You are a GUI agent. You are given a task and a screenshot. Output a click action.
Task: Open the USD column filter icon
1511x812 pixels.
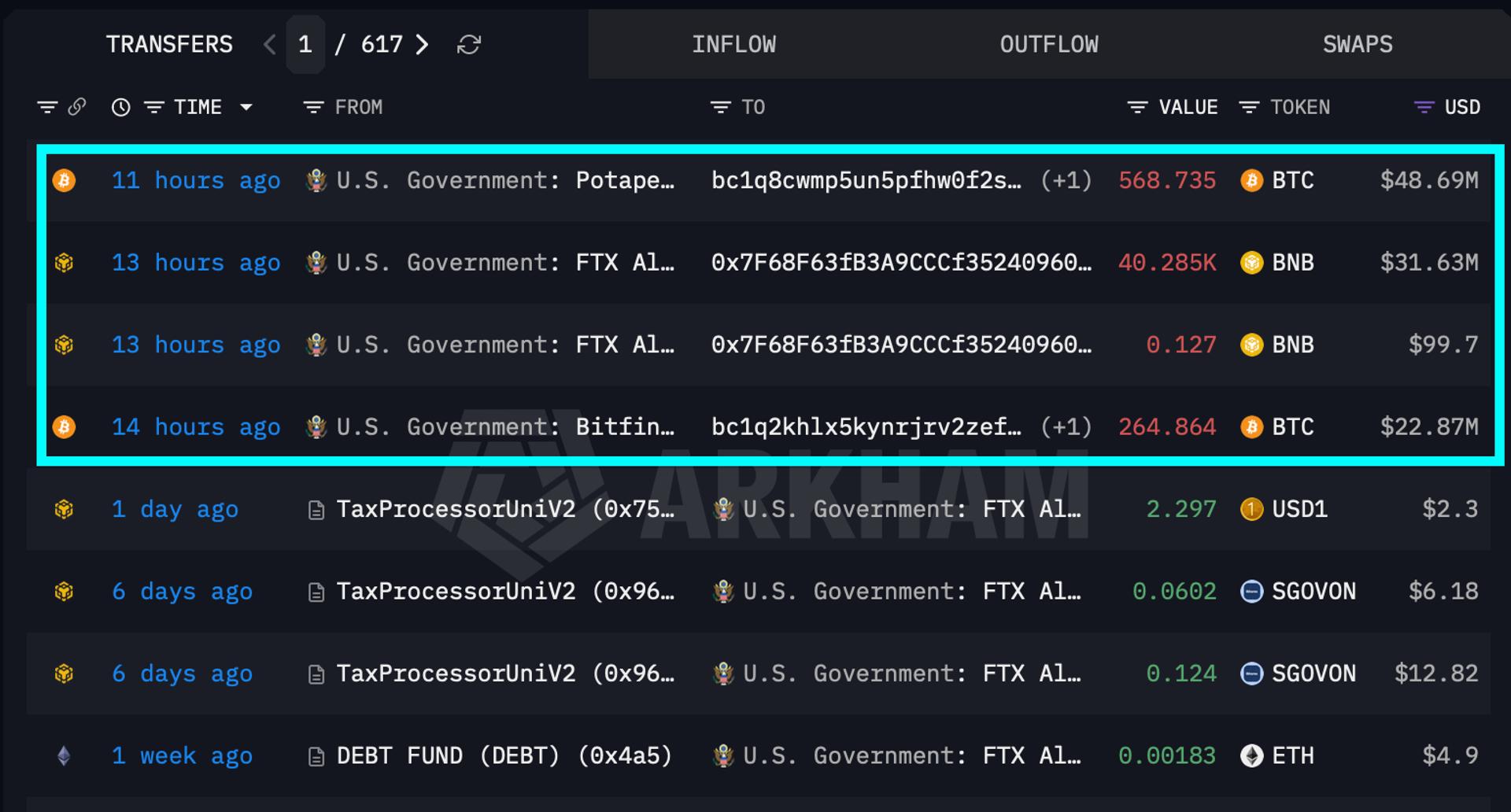coord(1424,107)
